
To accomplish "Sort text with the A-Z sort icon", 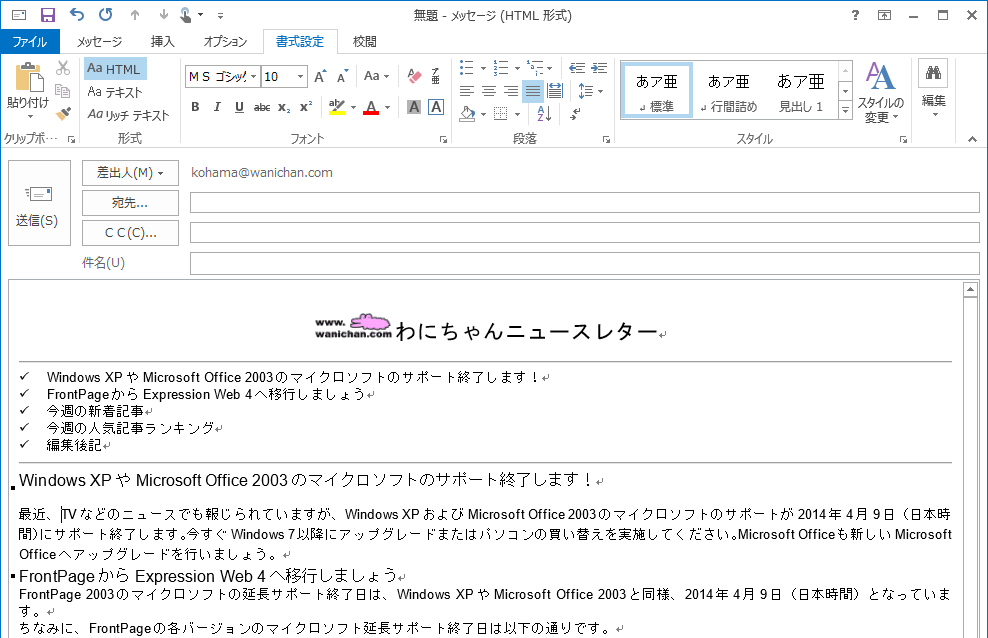I will [544, 114].
